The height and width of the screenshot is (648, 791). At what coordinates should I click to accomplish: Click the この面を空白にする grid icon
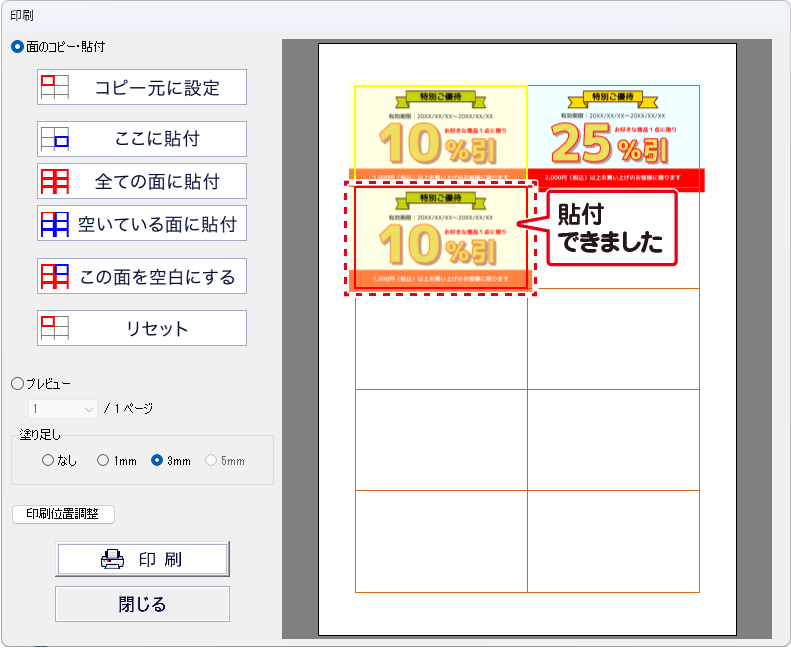coord(54,275)
